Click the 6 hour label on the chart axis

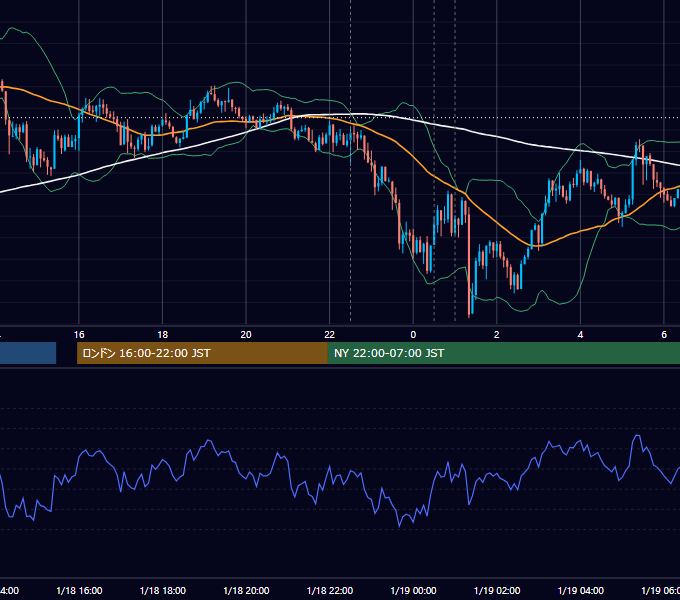point(664,334)
